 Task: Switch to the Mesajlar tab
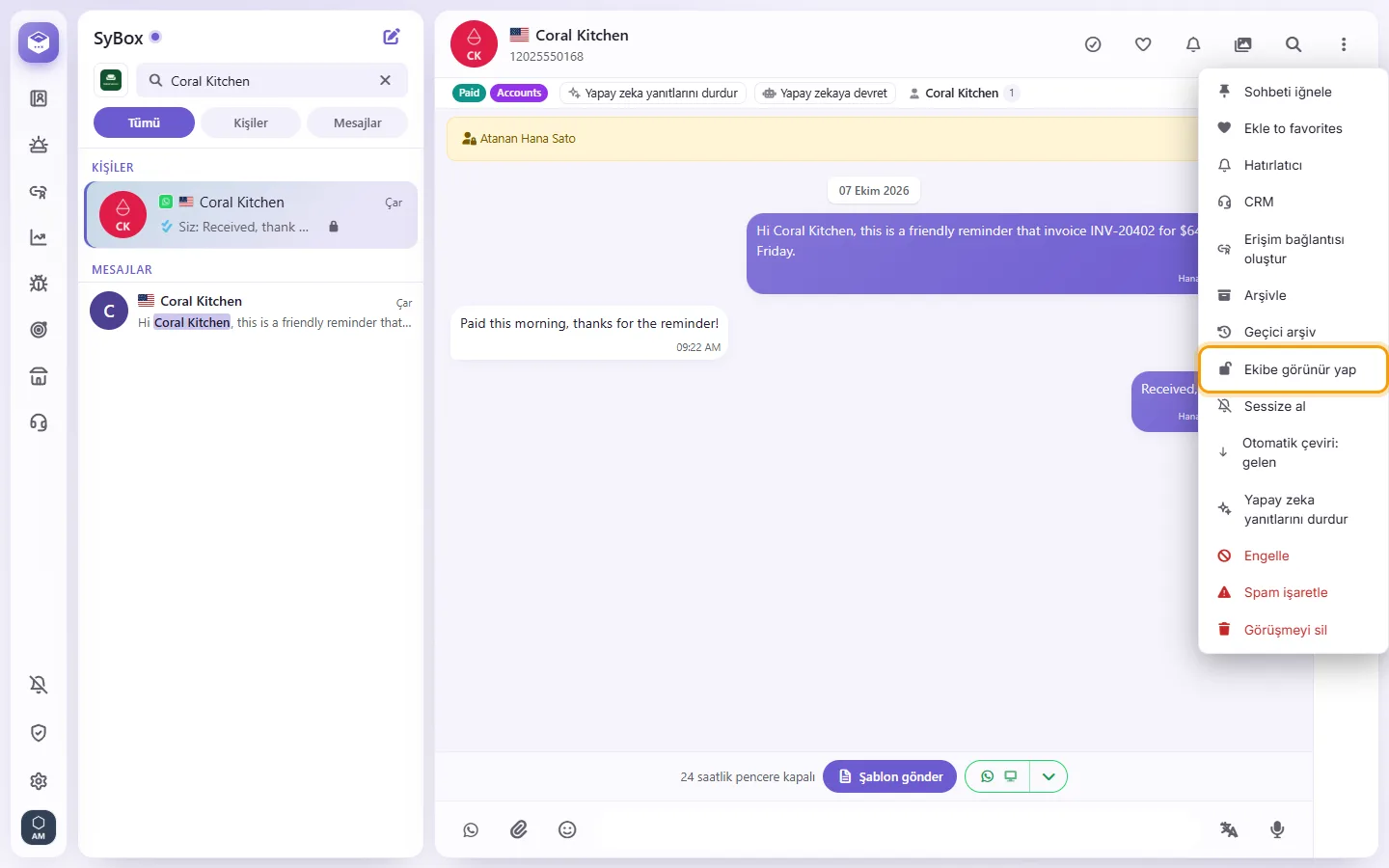358,122
